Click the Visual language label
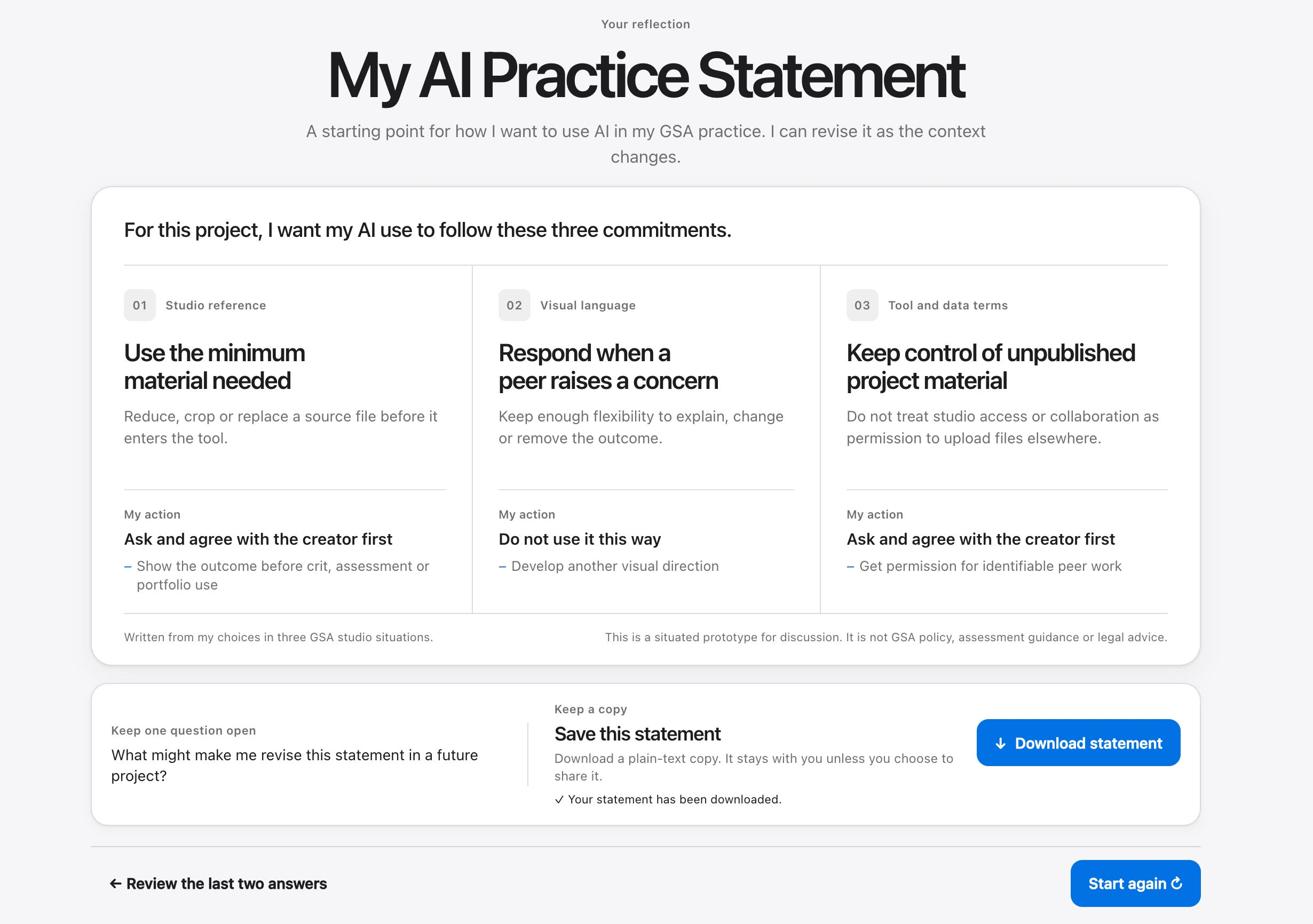Image resolution: width=1313 pixels, height=924 pixels. (588, 305)
